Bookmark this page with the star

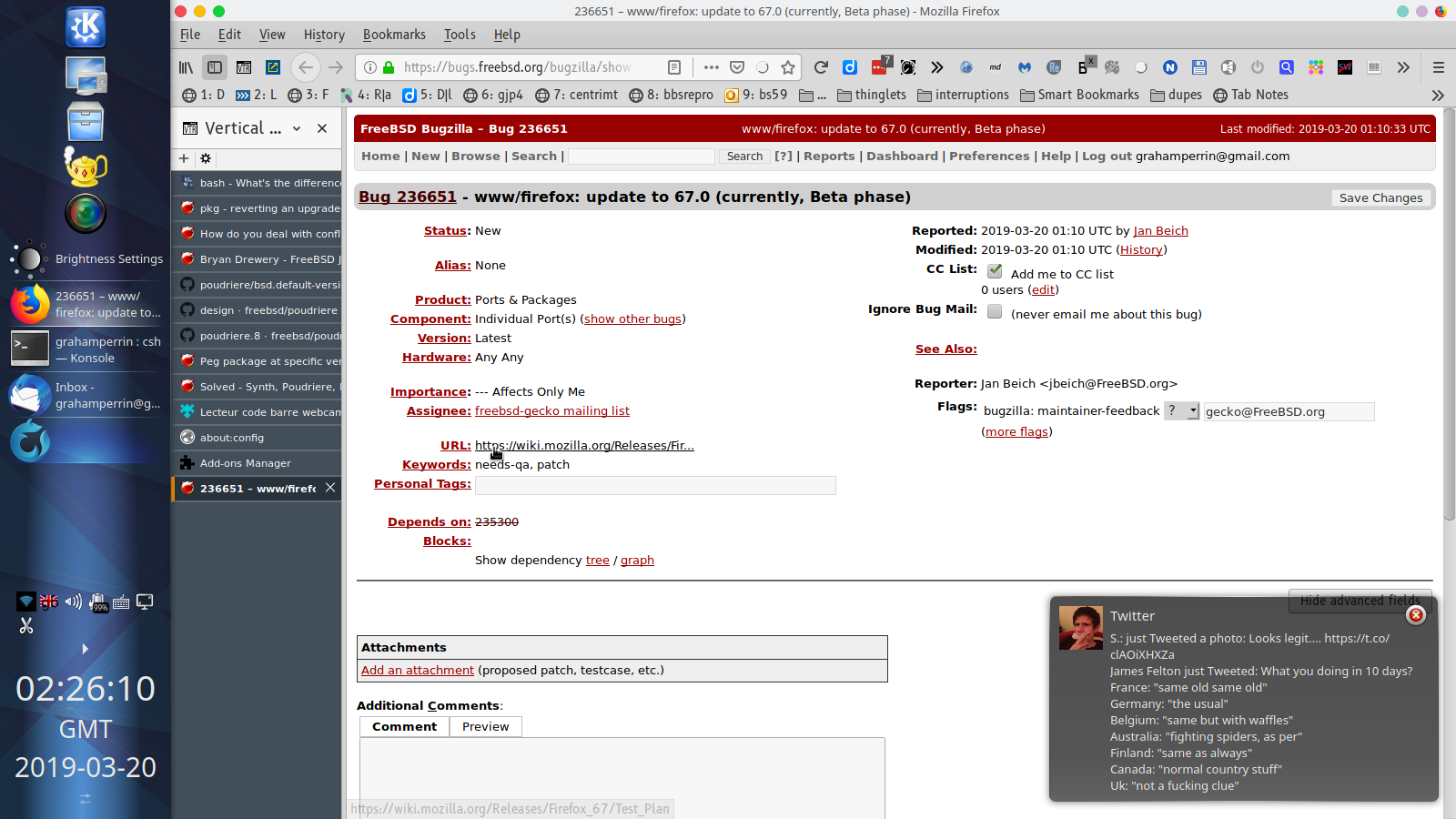(x=788, y=67)
